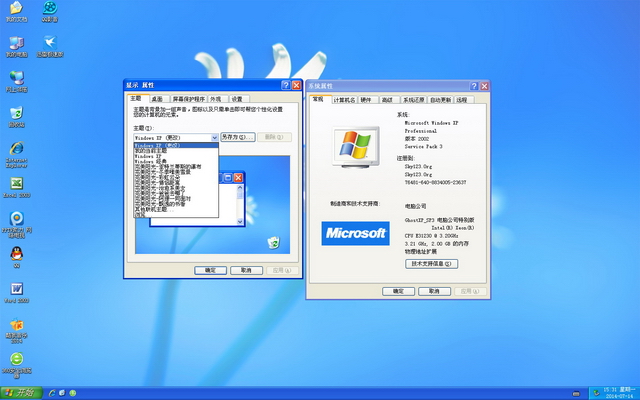The width and height of the screenshot is (640, 400).
Task: Open the 360 browser desktop icon
Action: (x=16, y=365)
